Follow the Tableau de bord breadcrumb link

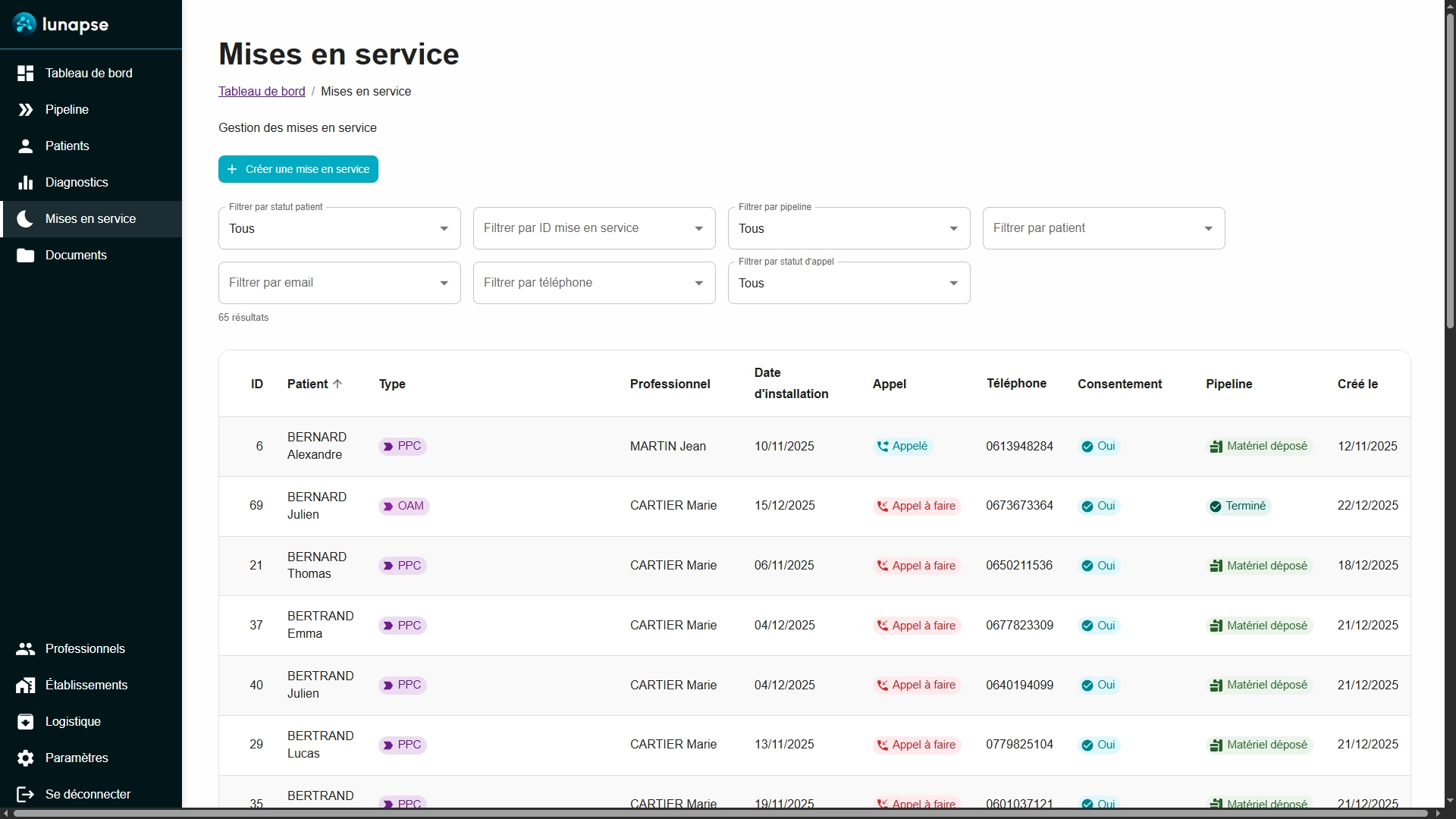262,92
